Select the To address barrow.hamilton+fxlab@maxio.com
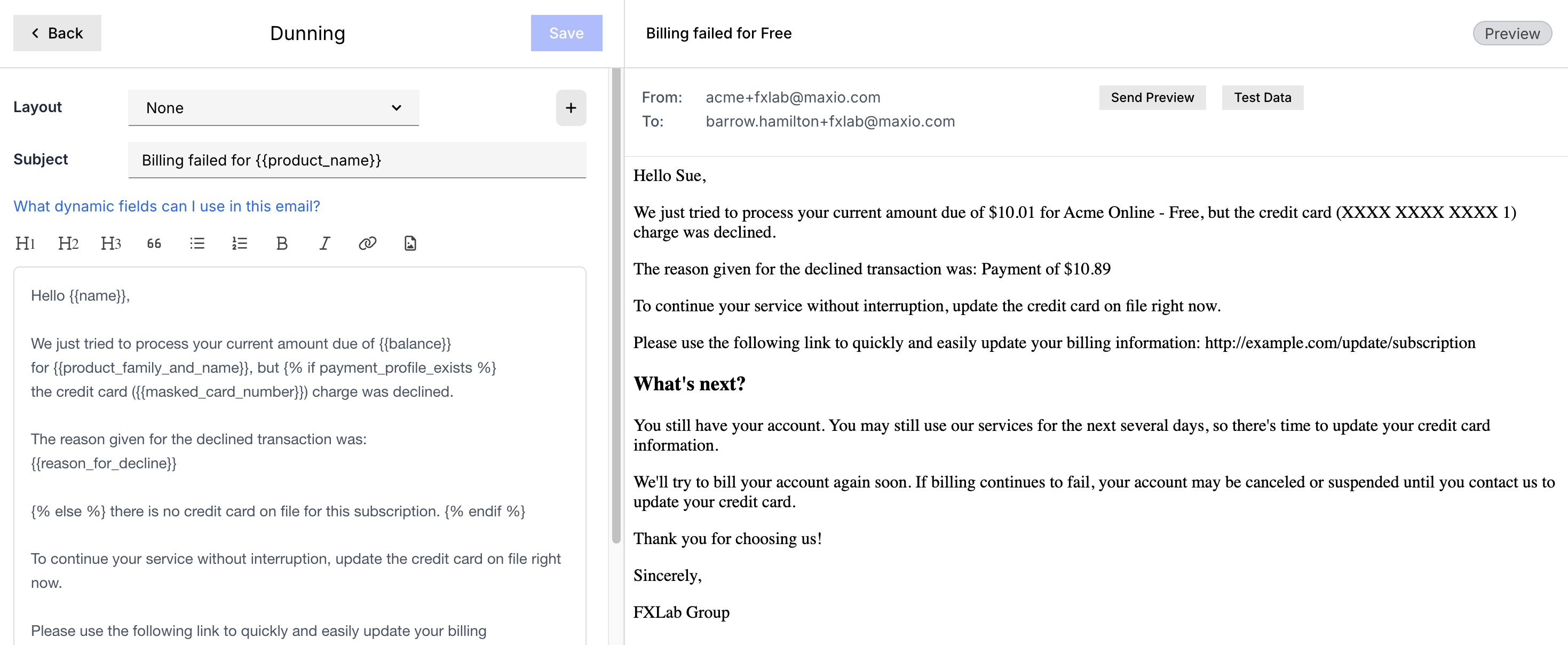This screenshot has width=1568, height=645. (x=830, y=122)
